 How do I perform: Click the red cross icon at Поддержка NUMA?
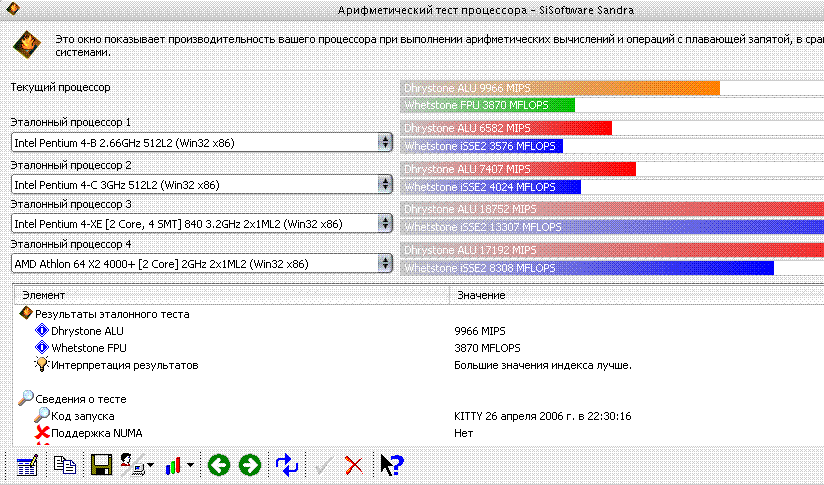(x=42, y=432)
